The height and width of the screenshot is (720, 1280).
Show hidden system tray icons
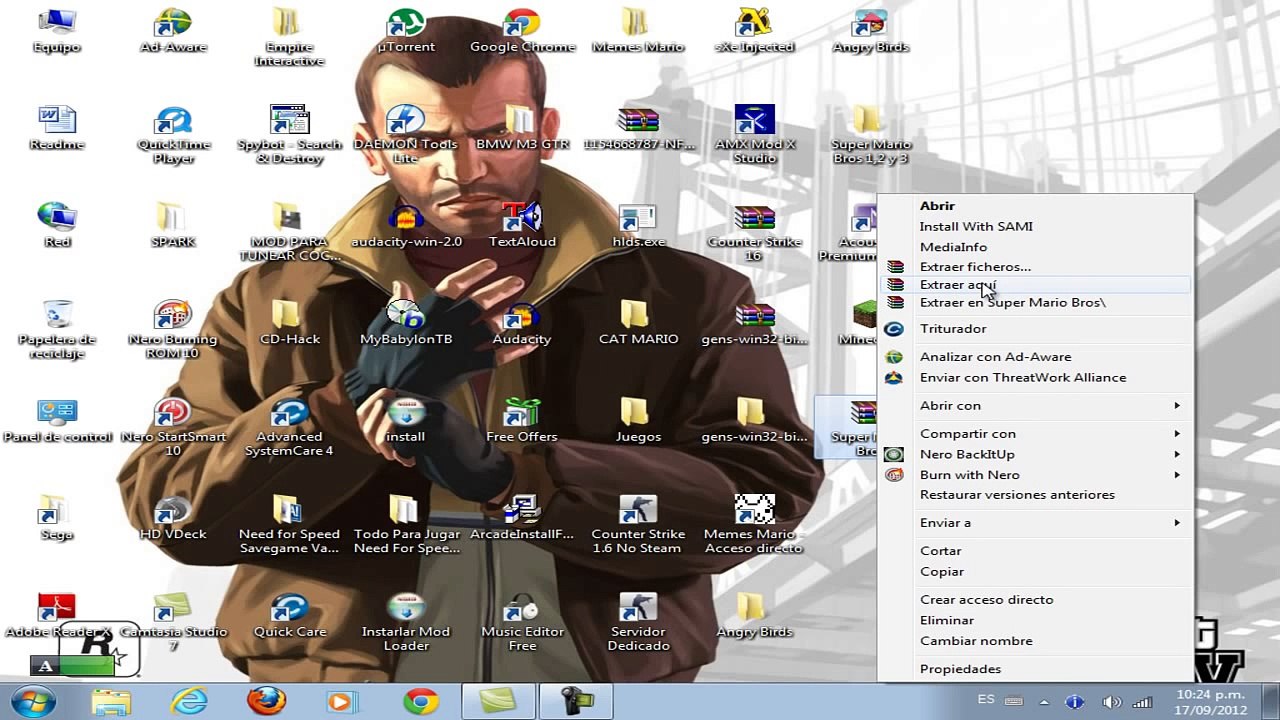tap(1044, 702)
